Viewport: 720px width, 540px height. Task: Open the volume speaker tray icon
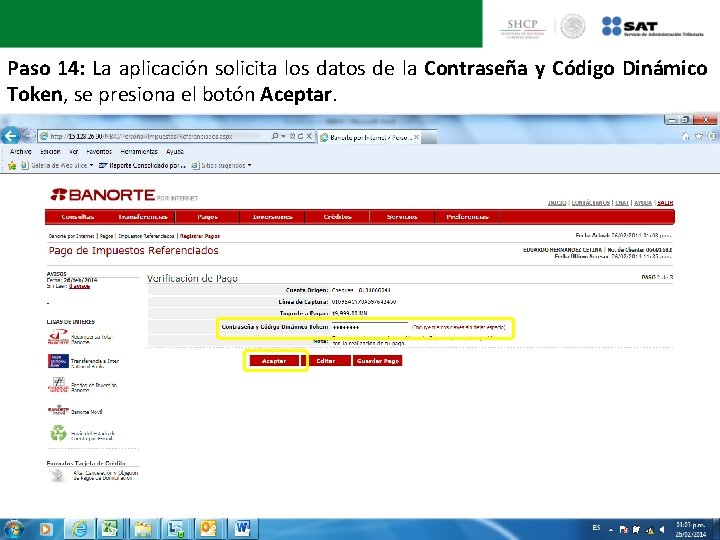tap(662, 530)
